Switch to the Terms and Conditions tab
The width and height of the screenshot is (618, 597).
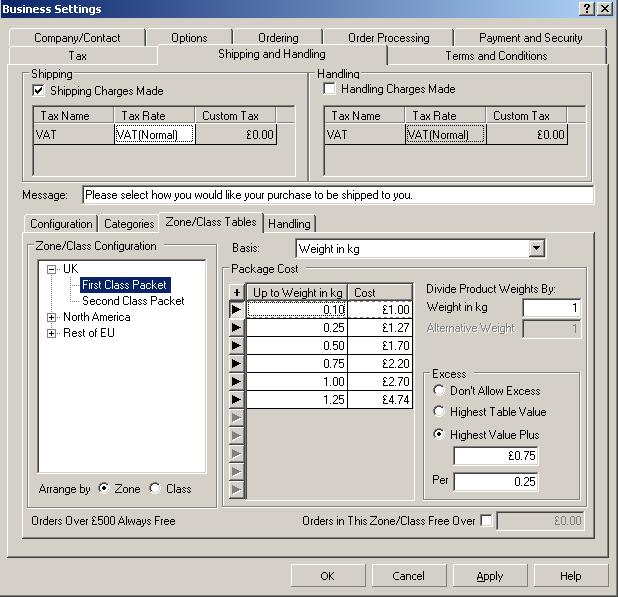click(x=496, y=56)
